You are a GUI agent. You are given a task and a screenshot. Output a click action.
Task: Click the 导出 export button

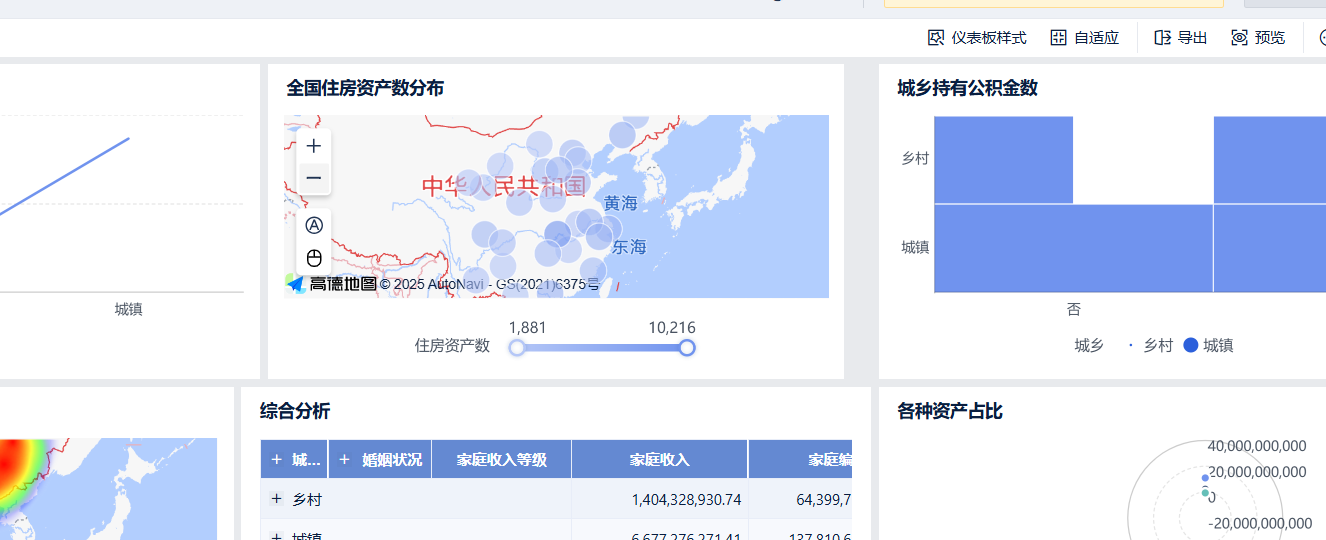point(1180,38)
